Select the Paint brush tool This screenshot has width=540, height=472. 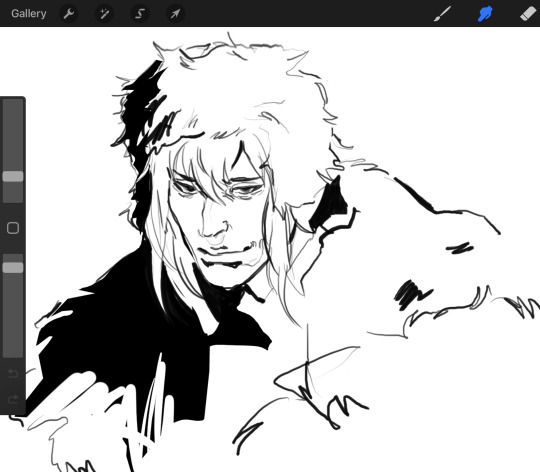coord(442,14)
